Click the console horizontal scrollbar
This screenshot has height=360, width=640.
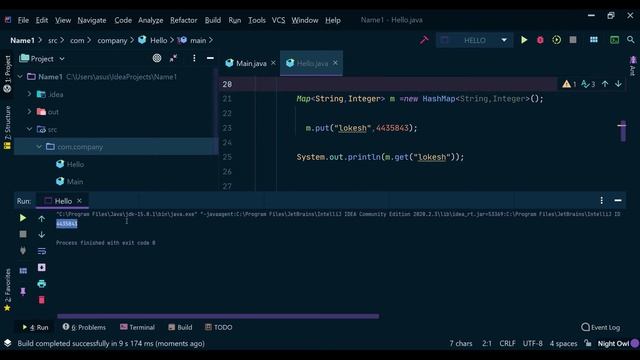(218, 316)
